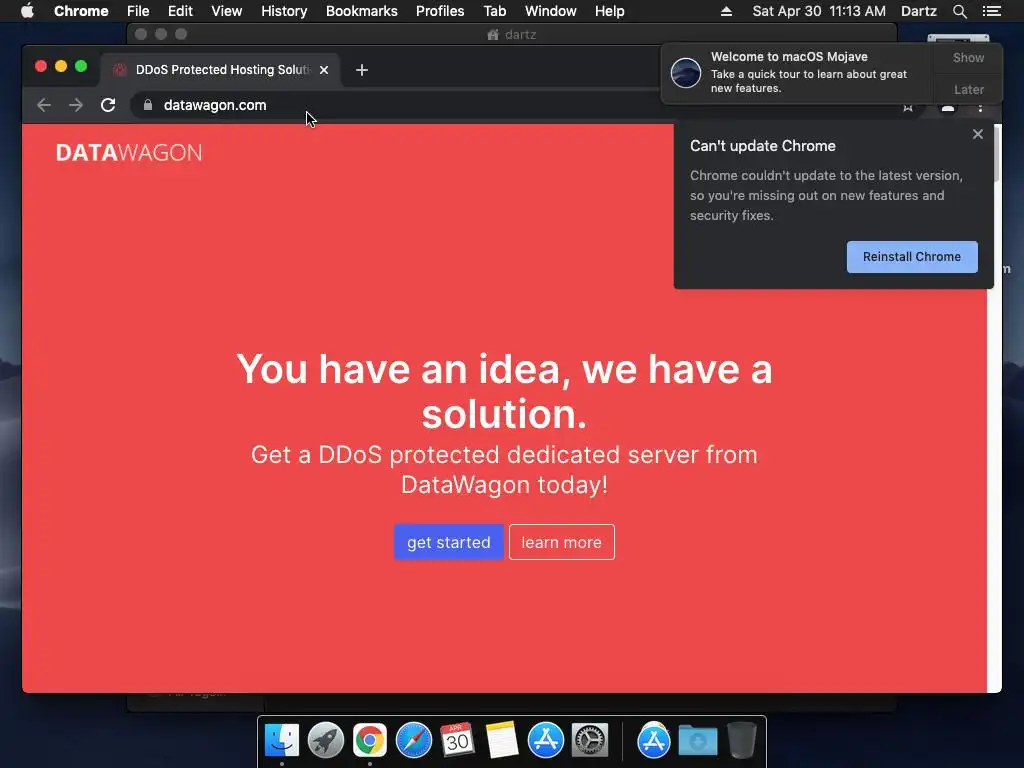
Task: Open Chrome profile avatar button
Action: pyautogui.click(x=948, y=106)
